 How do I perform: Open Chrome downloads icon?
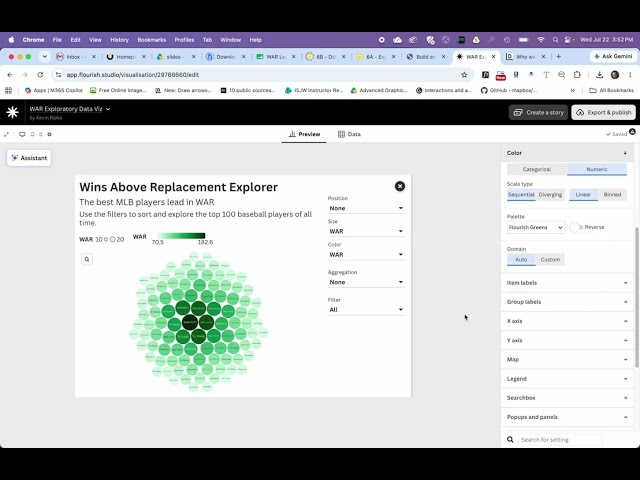coord(599,75)
